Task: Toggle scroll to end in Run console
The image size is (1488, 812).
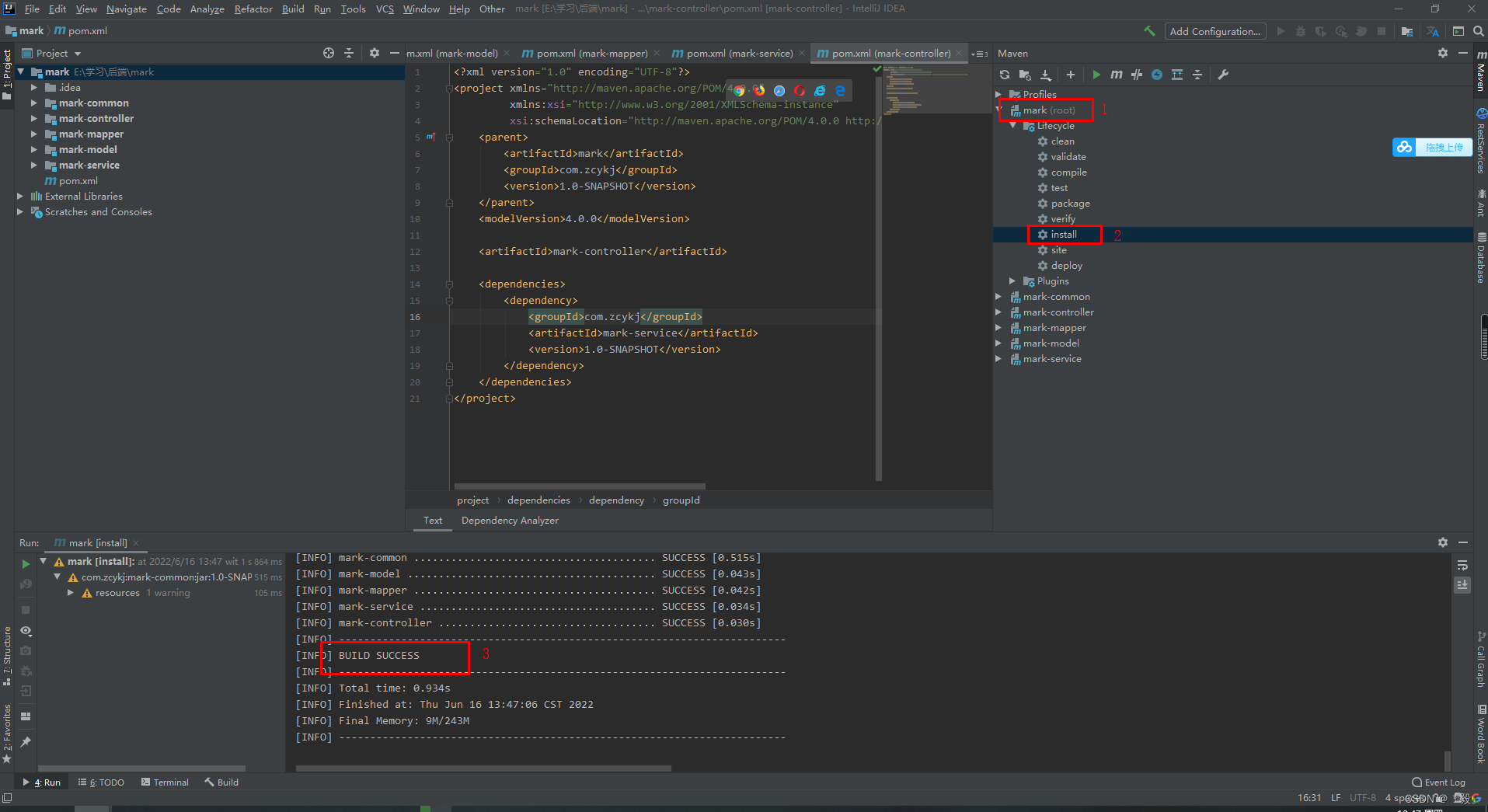Action: pyautogui.click(x=1462, y=584)
